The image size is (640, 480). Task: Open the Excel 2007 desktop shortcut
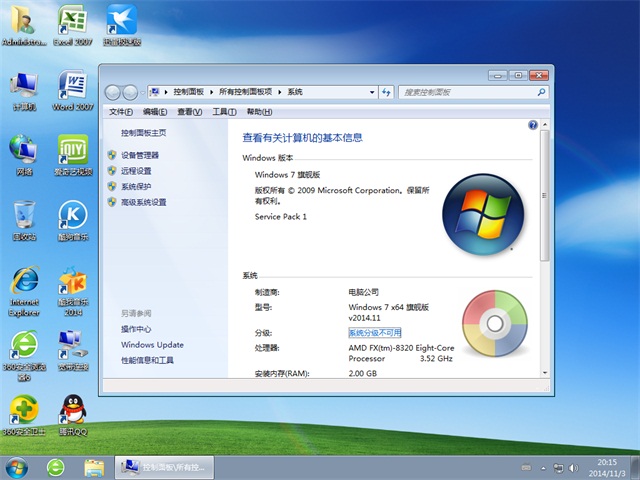(x=71, y=24)
